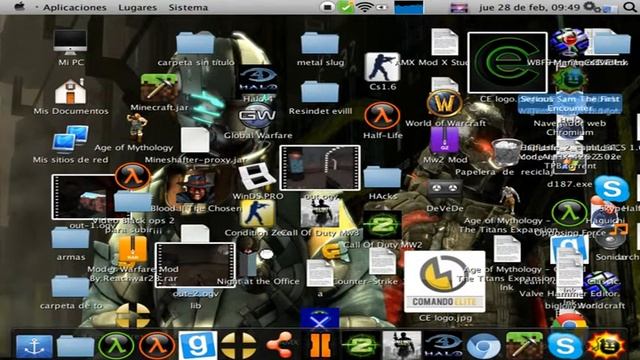Image resolution: width=640 pixels, height=360 pixels.
Task: Open the carpeta de to folder
Action: pyautogui.click(x=70, y=287)
